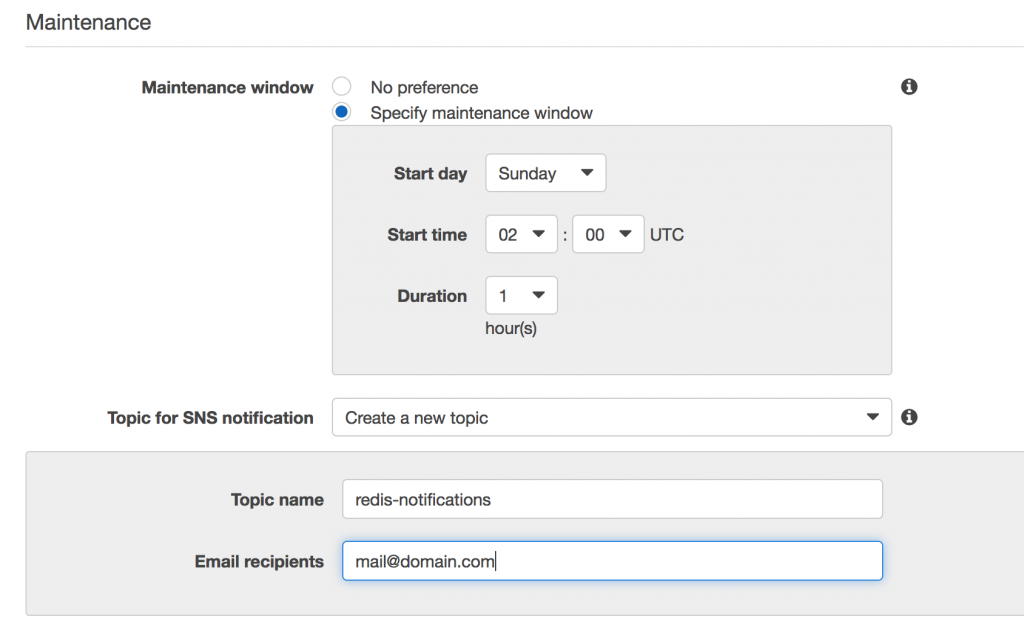The width and height of the screenshot is (1024, 622).
Task: Click the Topic for SNS notification label
Action: pos(210,417)
